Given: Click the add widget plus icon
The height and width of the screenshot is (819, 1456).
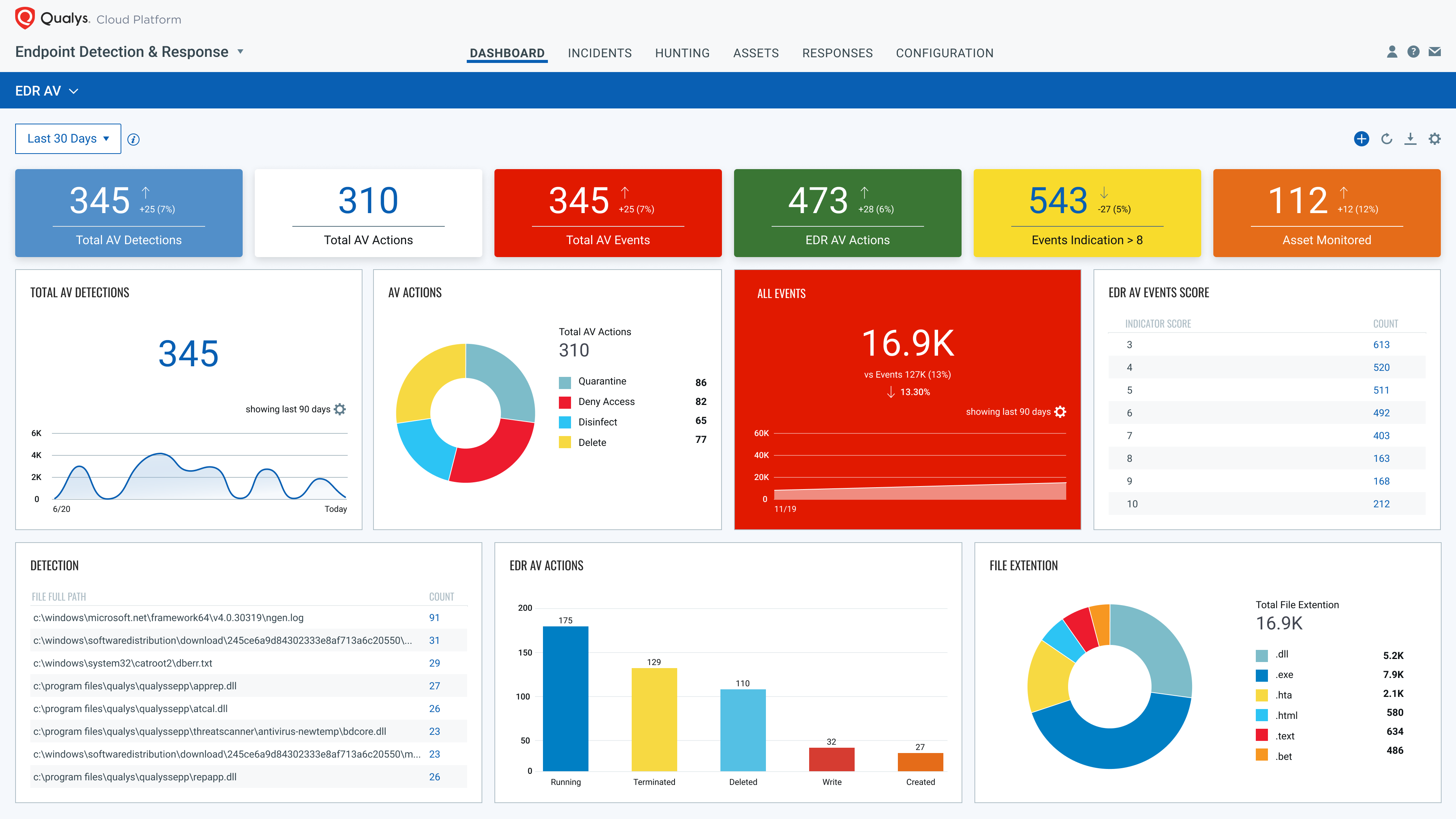Looking at the screenshot, I should click(1361, 139).
